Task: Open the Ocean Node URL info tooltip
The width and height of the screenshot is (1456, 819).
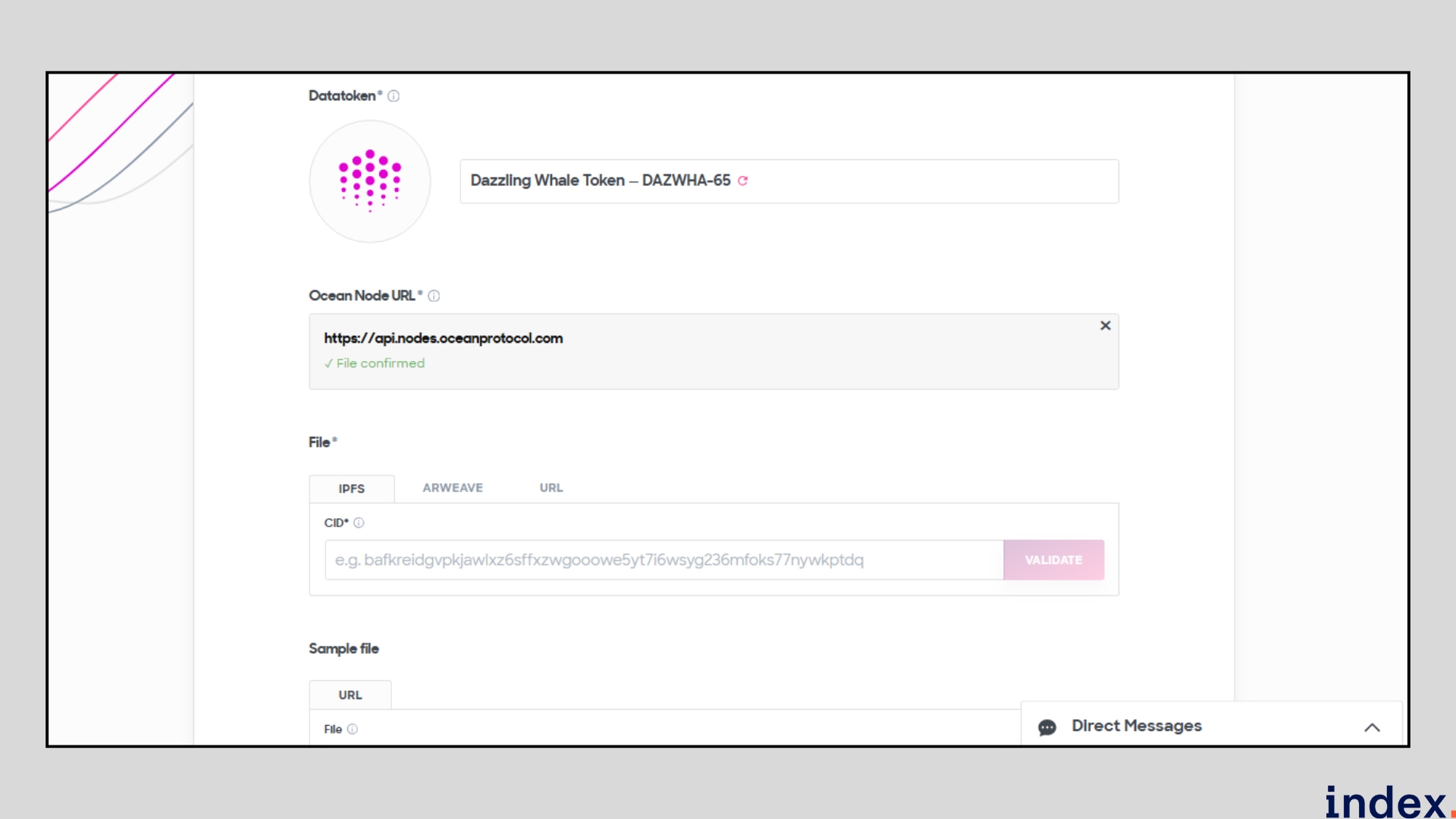Action: click(x=434, y=296)
